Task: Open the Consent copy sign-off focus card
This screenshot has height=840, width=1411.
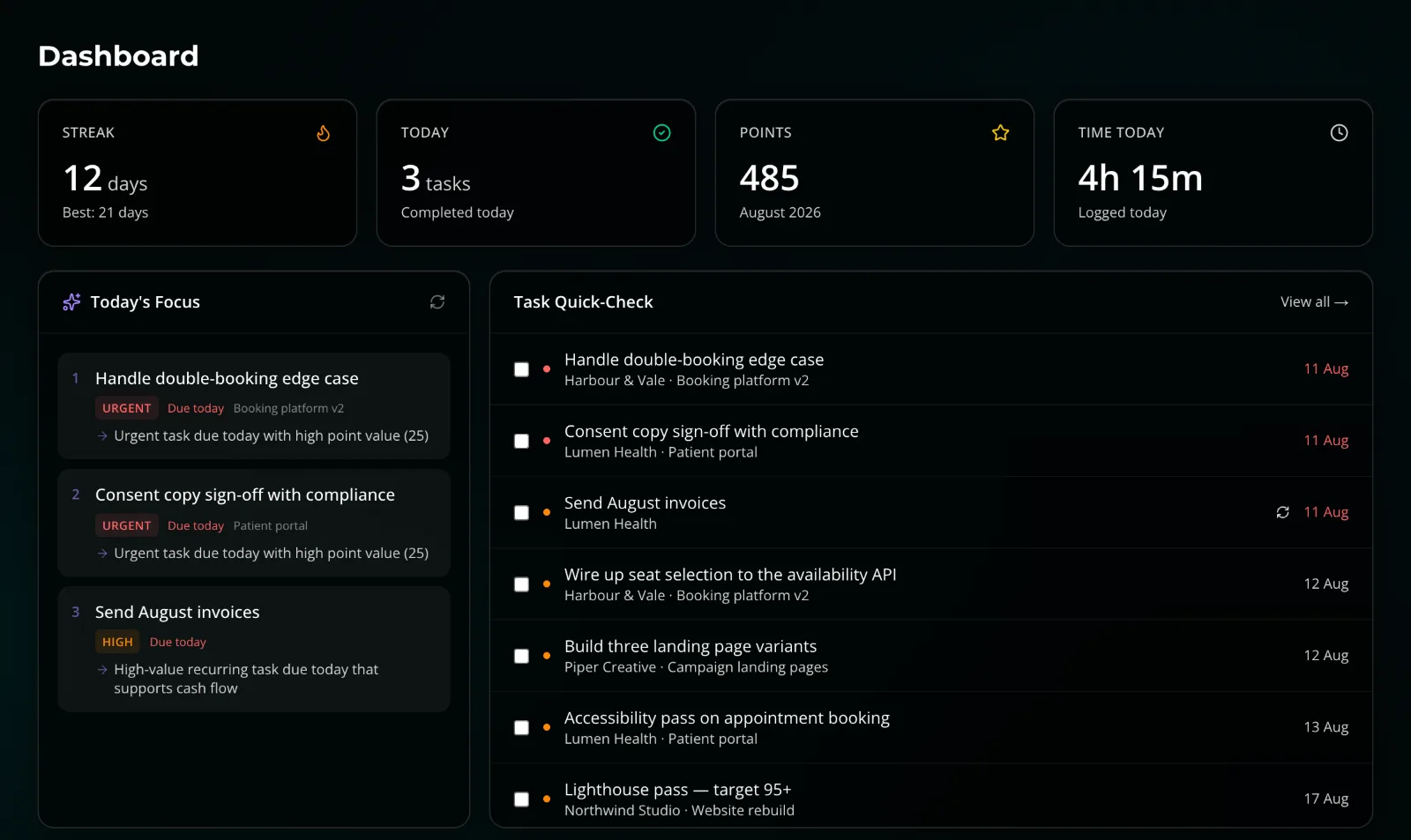Action: coord(254,524)
